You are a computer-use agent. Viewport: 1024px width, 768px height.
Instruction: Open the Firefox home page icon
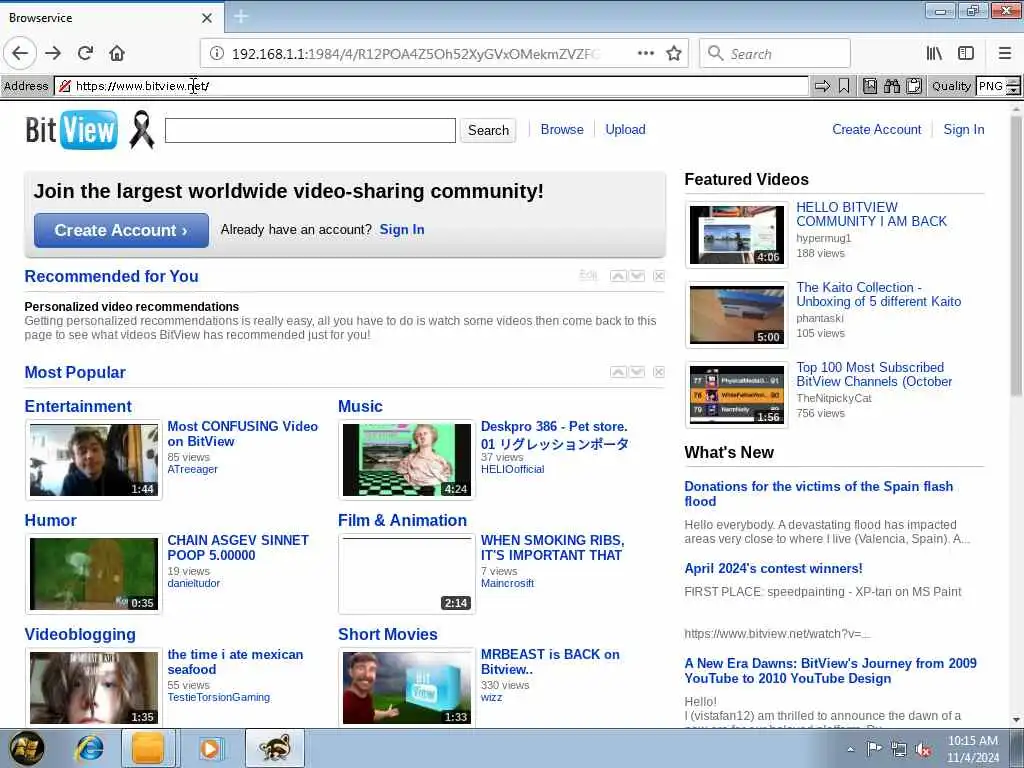[117, 53]
